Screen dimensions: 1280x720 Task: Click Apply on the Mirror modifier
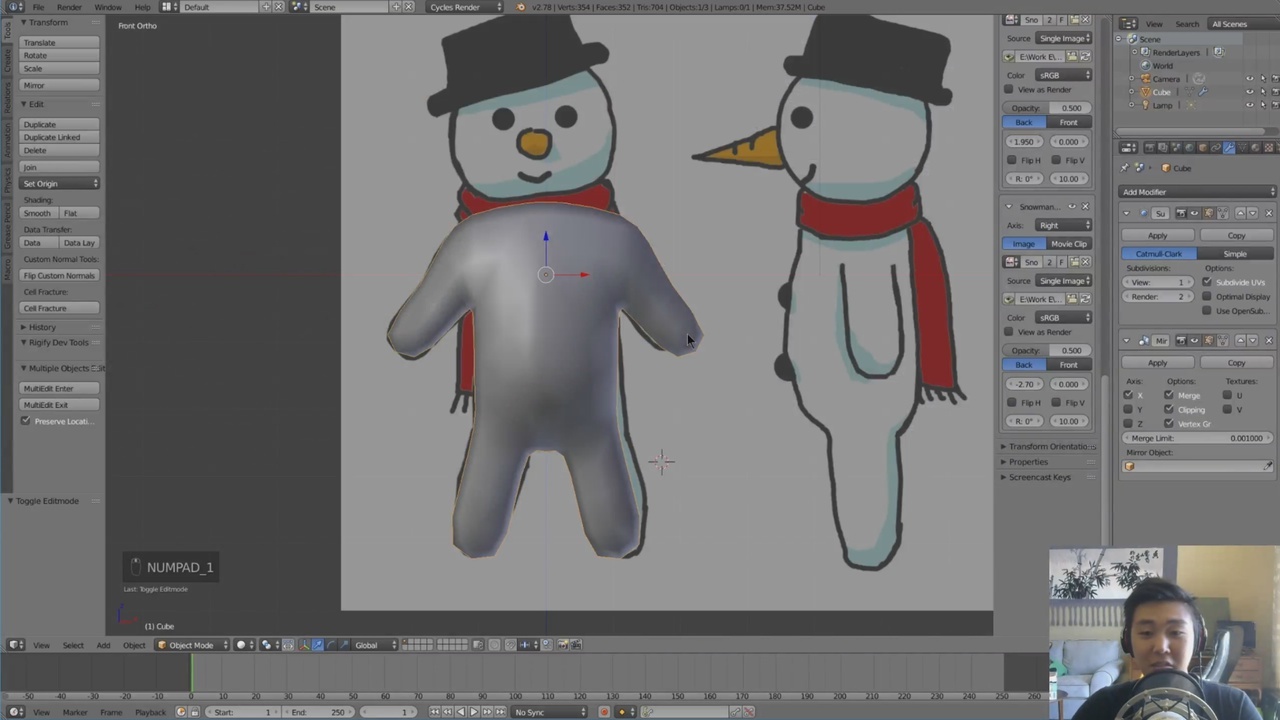point(1157,363)
